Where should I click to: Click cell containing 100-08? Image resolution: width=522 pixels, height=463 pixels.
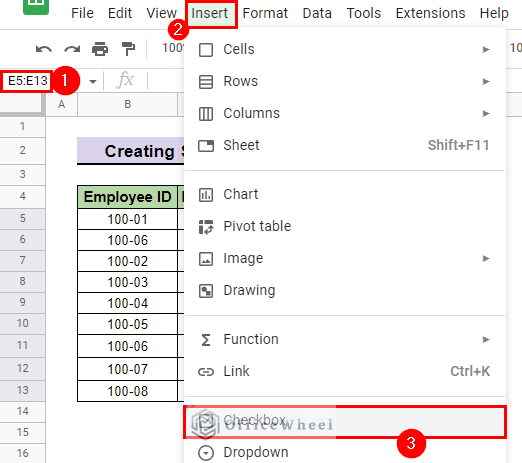coord(128,391)
